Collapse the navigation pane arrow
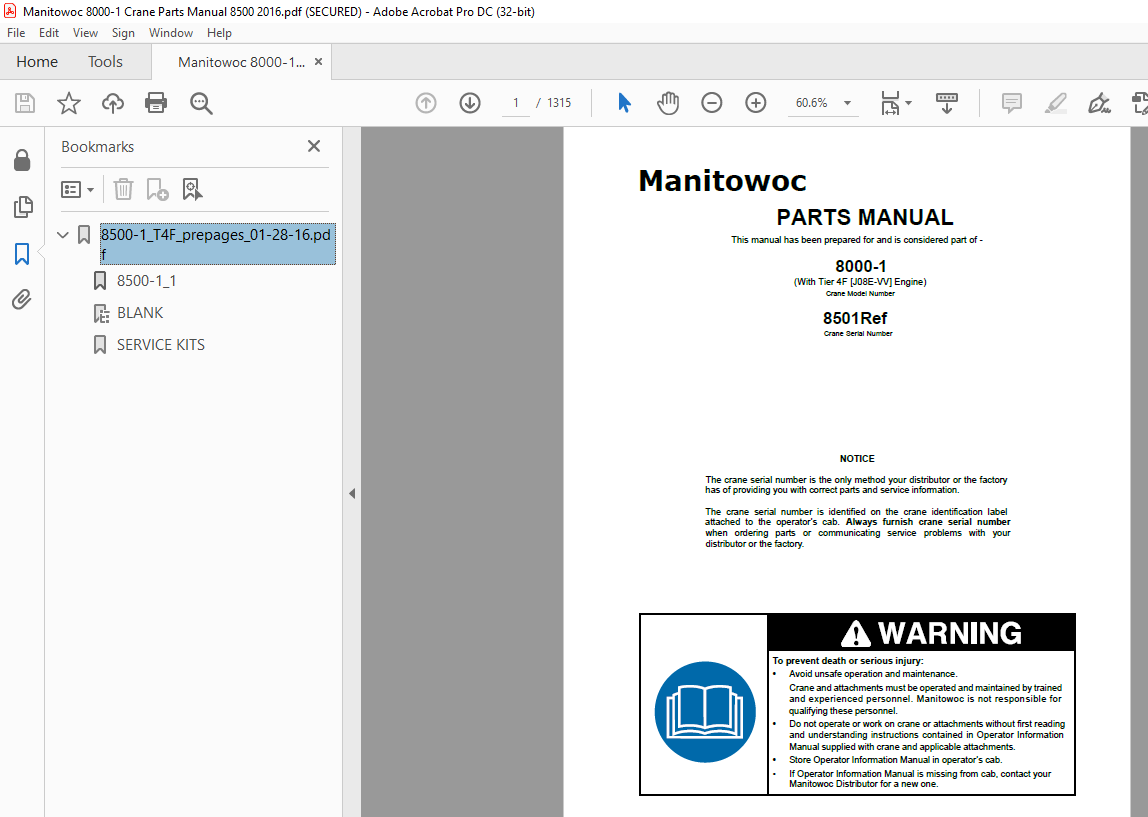The height and width of the screenshot is (817, 1148). pos(352,493)
